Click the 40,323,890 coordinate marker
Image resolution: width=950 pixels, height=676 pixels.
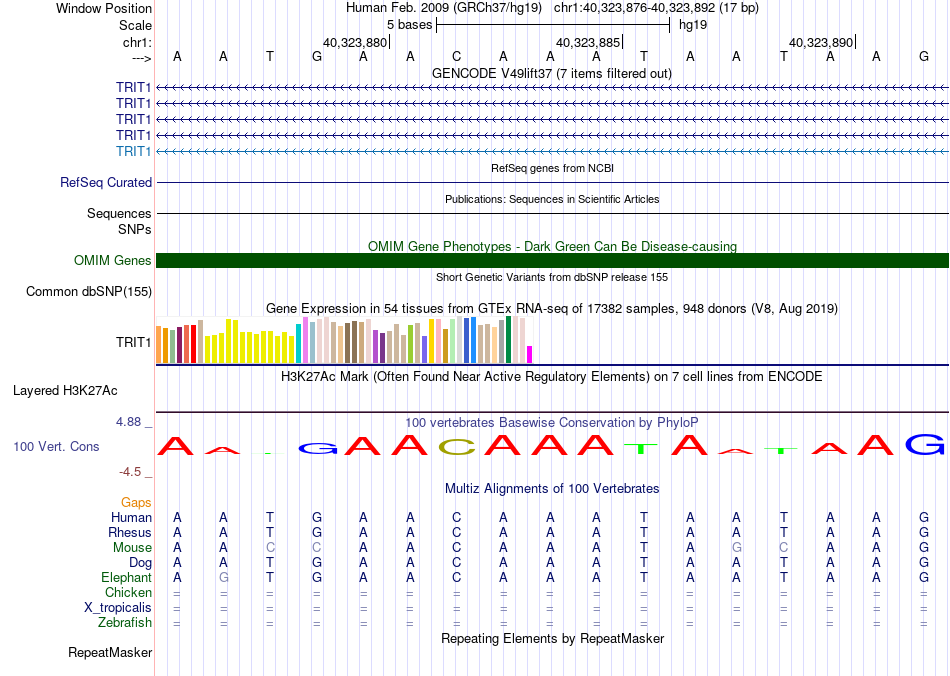pyautogui.click(x=821, y=42)
